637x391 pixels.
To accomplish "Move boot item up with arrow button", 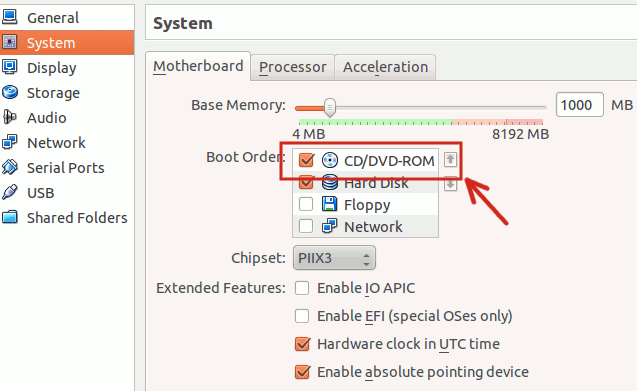I will click(450, 159).
